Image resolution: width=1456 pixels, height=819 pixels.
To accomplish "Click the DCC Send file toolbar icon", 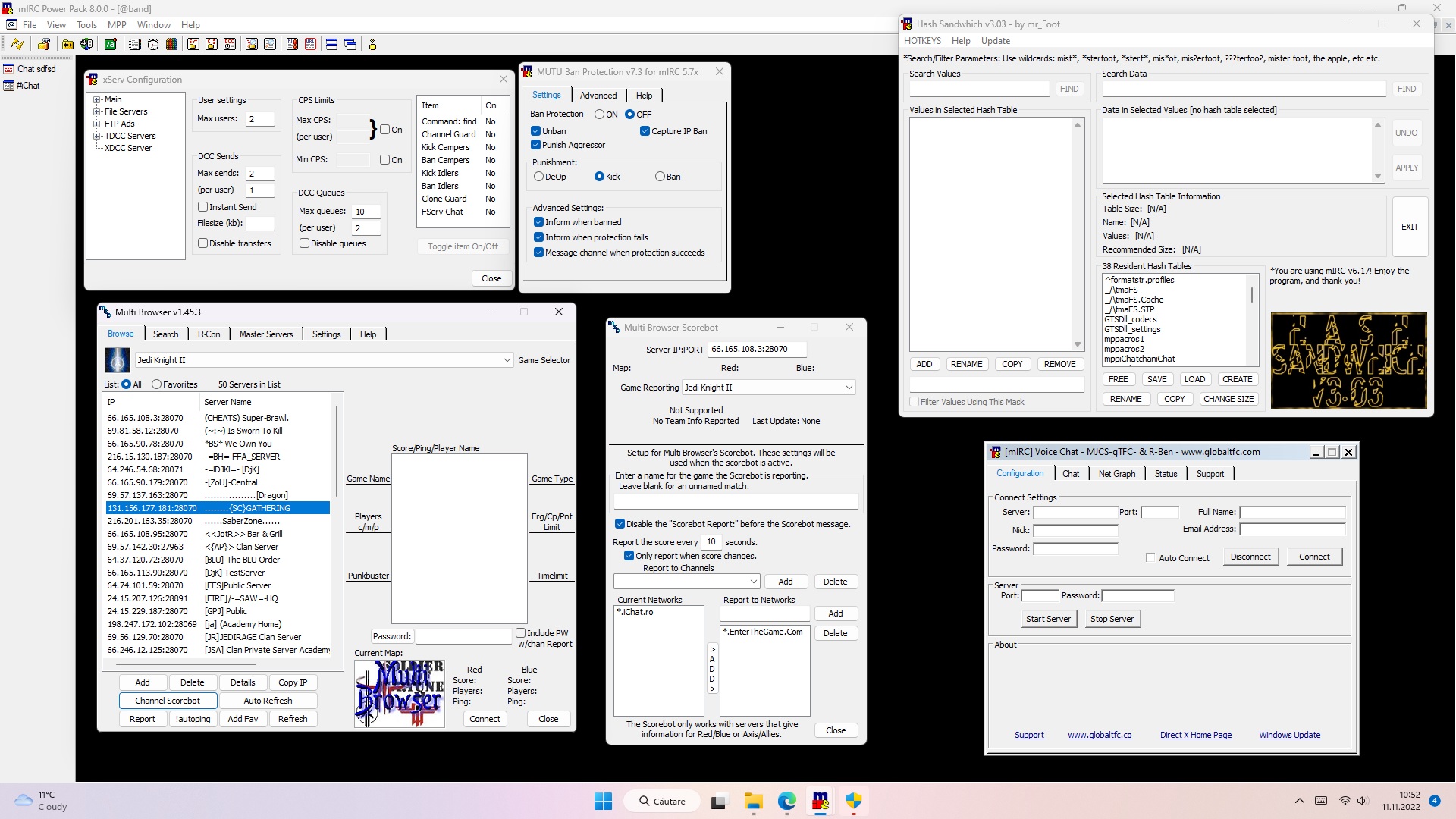I will (193, 44).
